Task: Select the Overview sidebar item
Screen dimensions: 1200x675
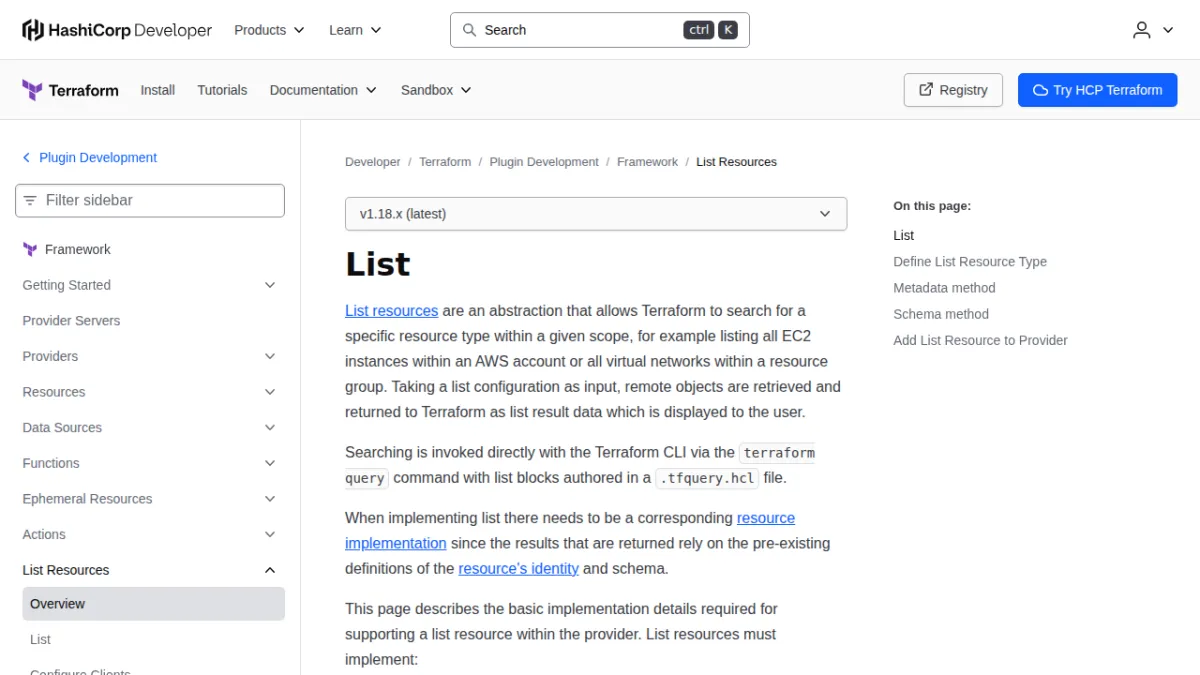Action: point(154,604)
